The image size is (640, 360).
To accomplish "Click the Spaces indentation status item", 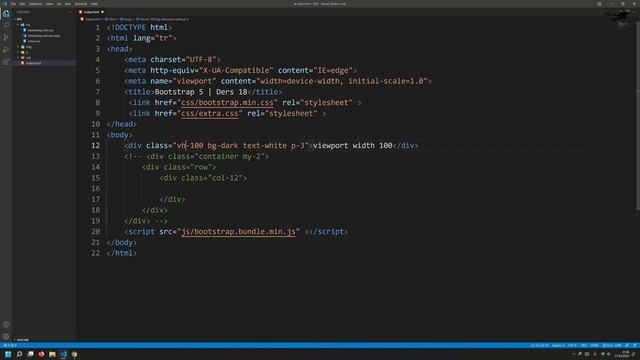I will [x=558, y=345].
